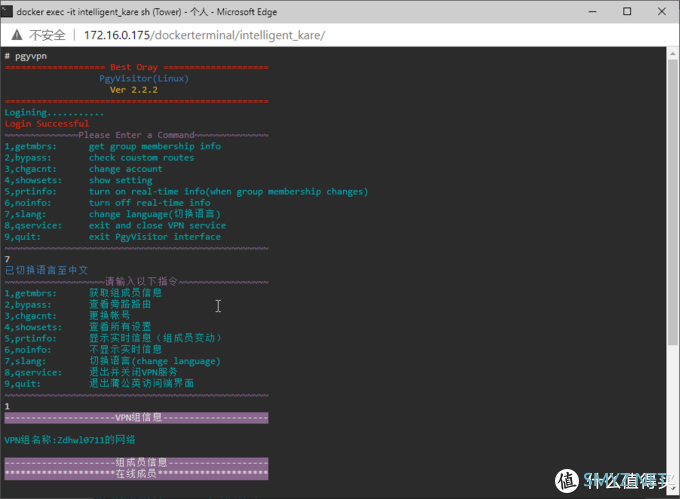Image resolution: width=680 pixels, height=499 pixels.
Task: Click the '# pgyvpn' command line
Action: pyautogui.click(x=26, y=56)
